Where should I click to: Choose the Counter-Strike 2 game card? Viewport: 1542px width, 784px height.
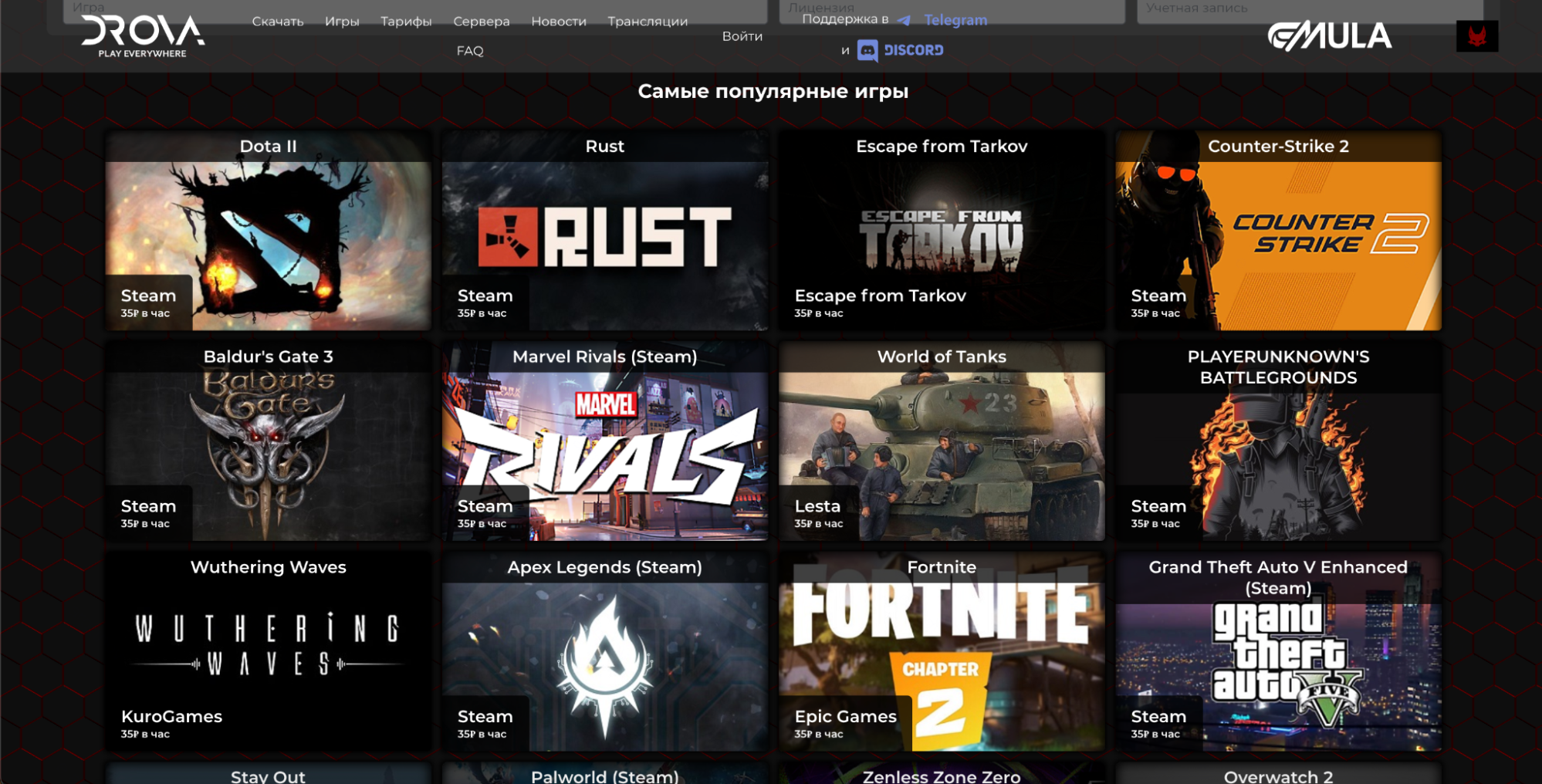pyautogui.click(x=1279, y=231)
